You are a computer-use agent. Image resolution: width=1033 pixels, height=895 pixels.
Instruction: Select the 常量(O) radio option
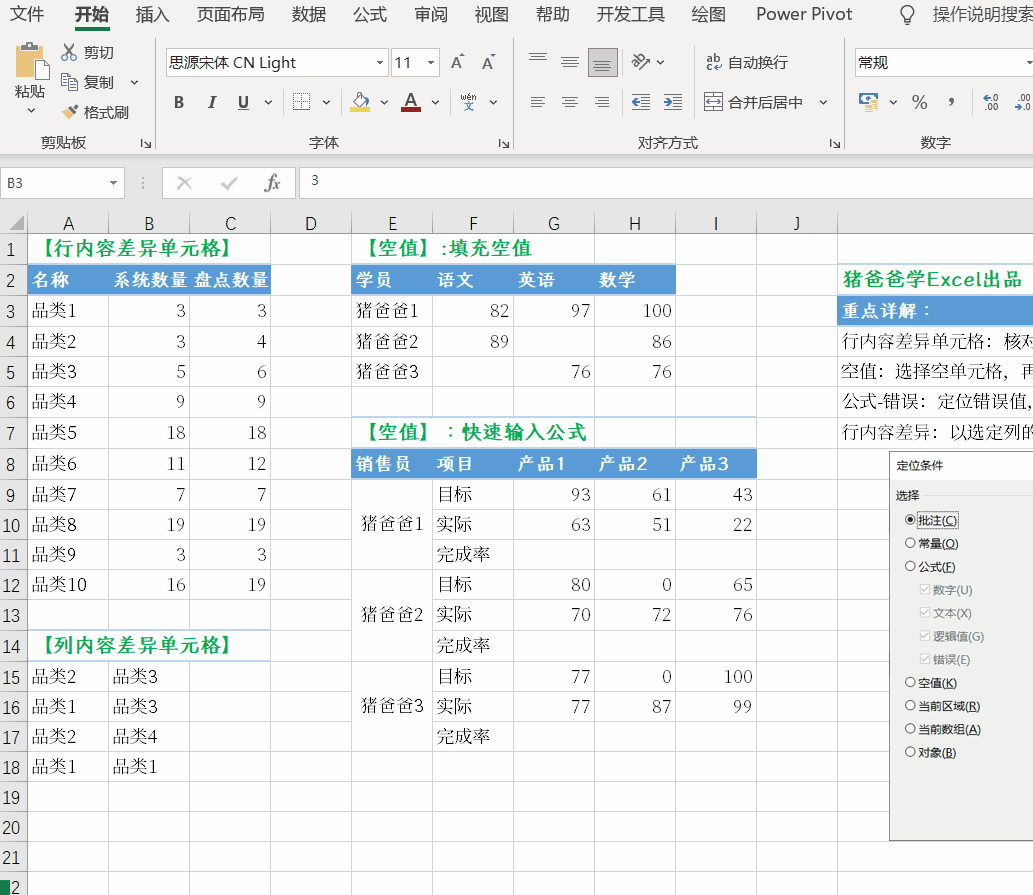point(910,543)
